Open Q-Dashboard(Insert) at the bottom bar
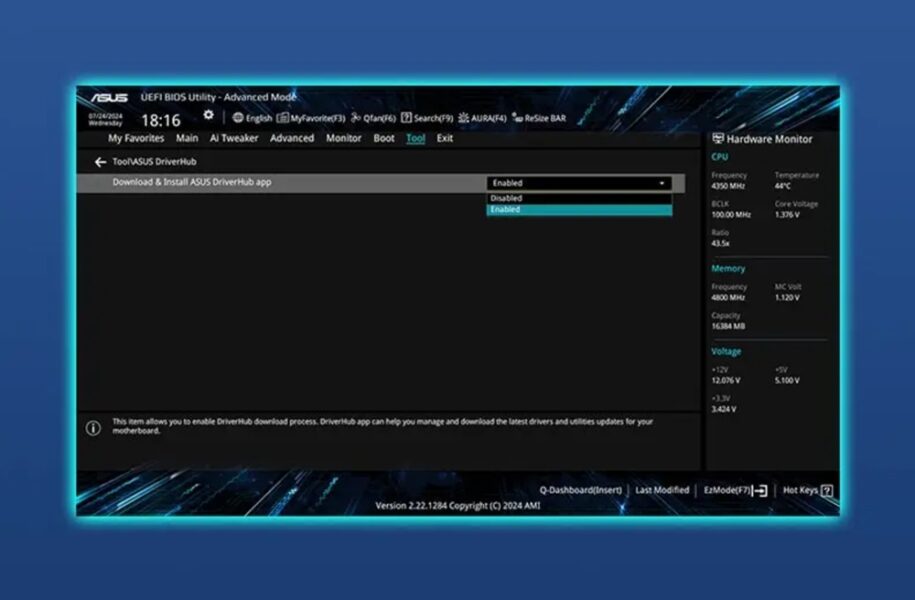 (x=580, y=491)
